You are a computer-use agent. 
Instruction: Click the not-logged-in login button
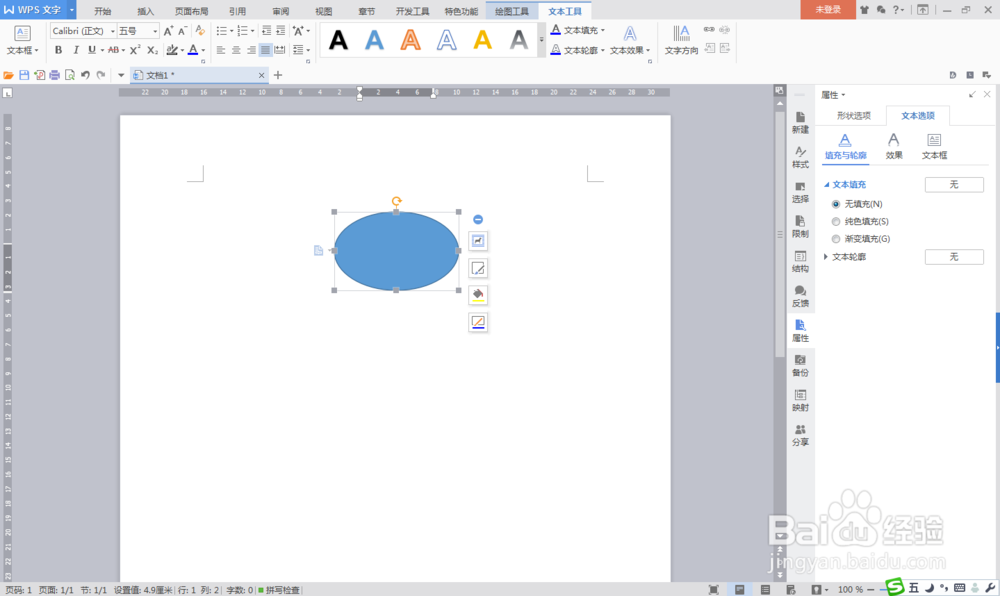(828, 10)
